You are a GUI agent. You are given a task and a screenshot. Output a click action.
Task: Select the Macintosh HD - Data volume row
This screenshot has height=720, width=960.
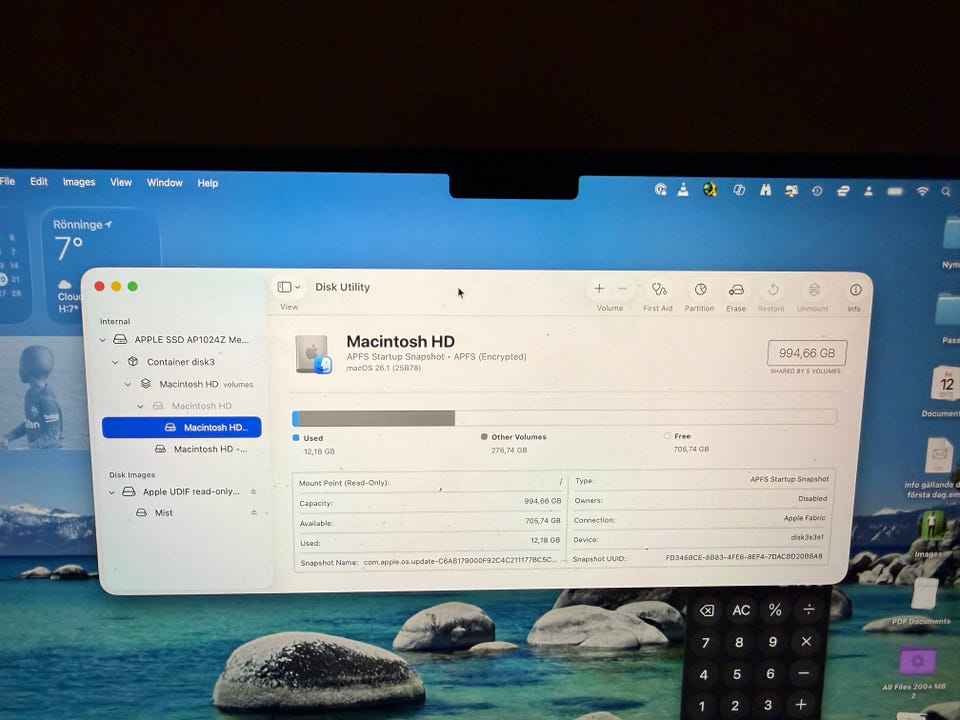click(201, 449)
